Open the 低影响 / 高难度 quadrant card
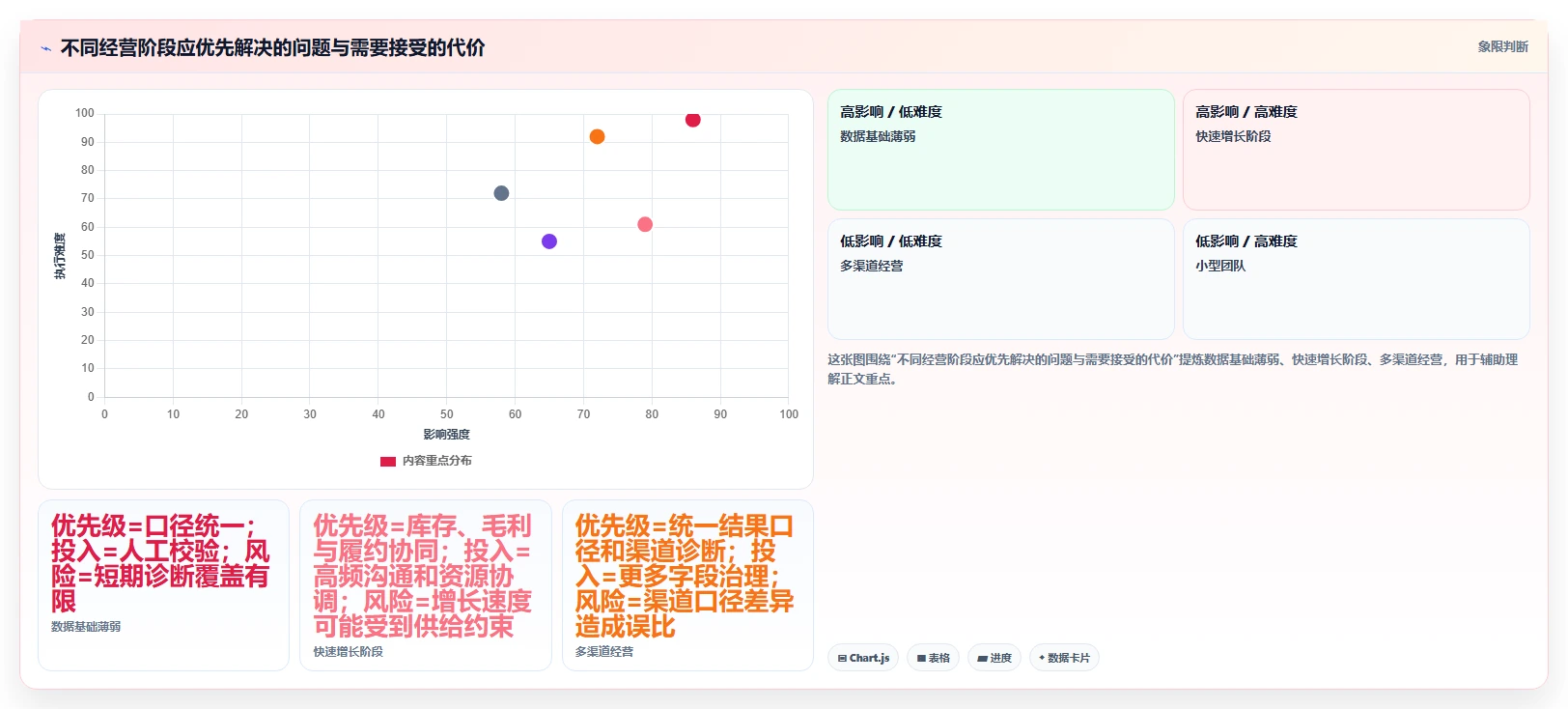Image resolution: width=1568 pixels, height=709 pixels. 1356,279
